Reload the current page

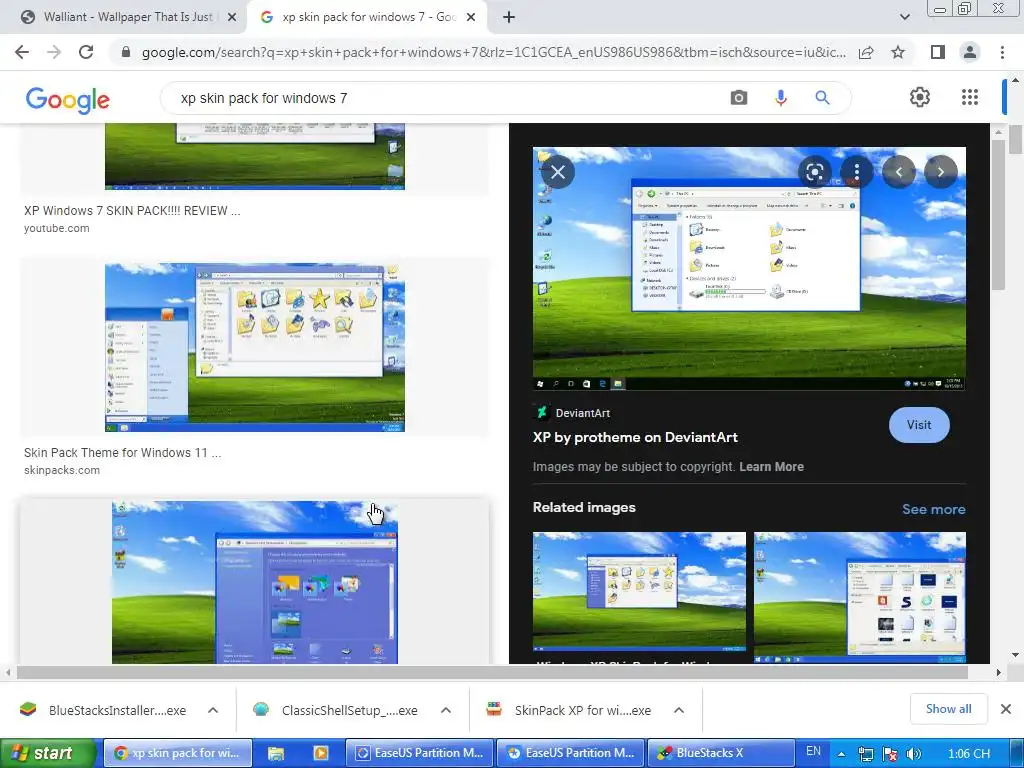[86, 52]
